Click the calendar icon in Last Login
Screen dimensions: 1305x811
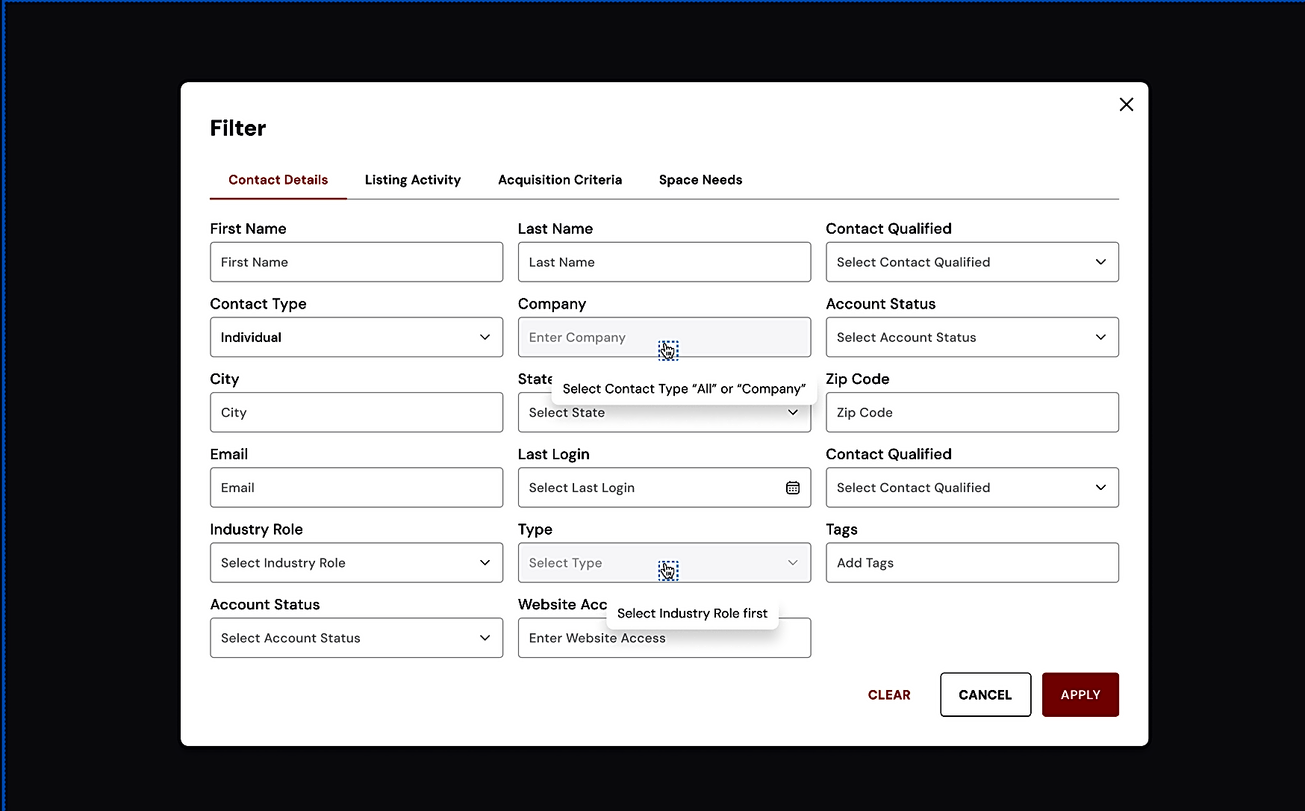(x=793, y=488)
